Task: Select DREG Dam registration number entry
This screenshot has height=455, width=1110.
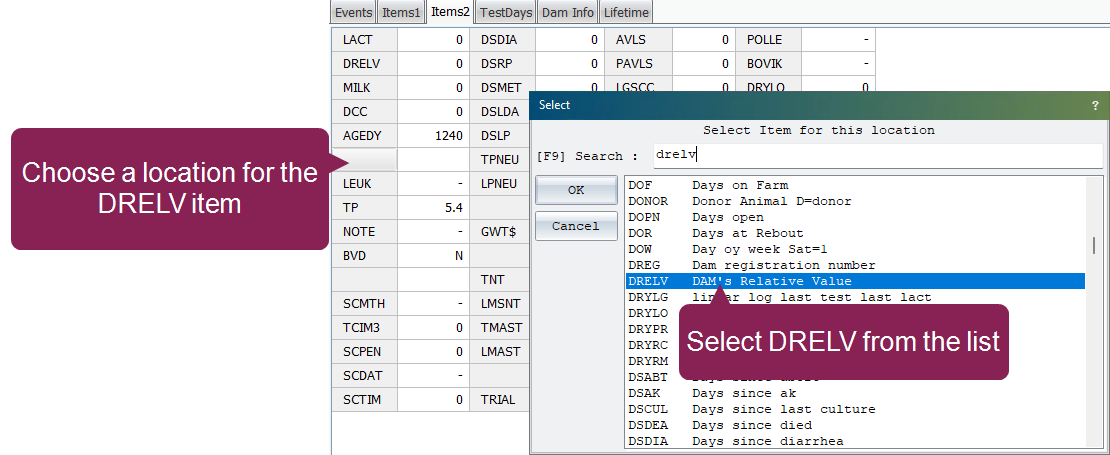Action: [x=855, y=265]
